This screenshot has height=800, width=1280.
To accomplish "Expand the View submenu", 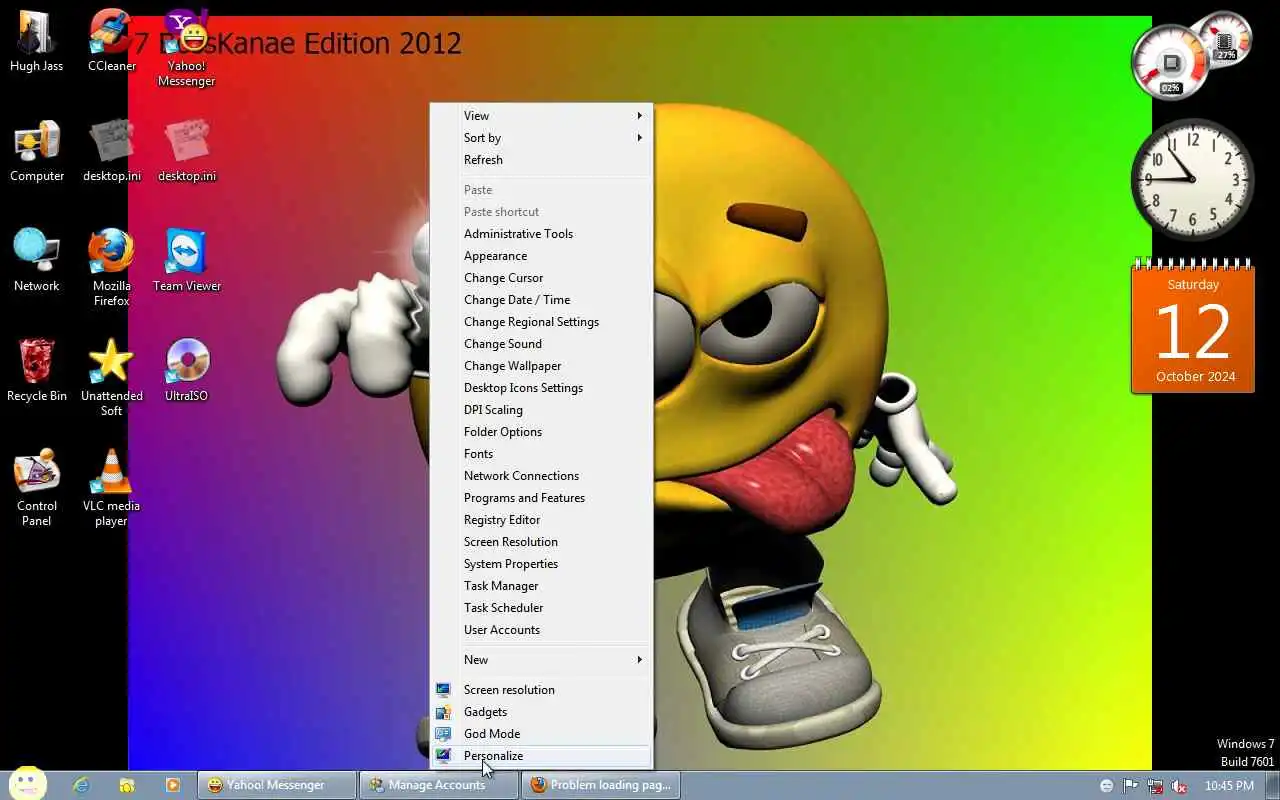I will coord(541,116).
